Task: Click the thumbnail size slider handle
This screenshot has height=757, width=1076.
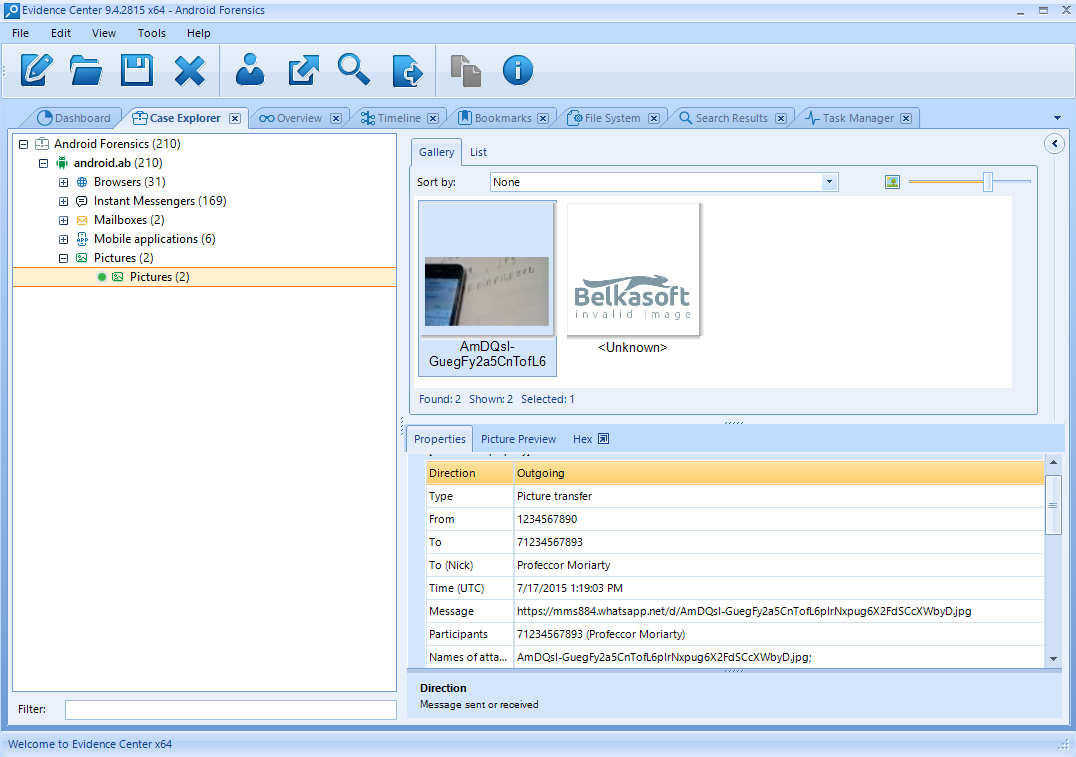Action: click(x=987, y=182)
